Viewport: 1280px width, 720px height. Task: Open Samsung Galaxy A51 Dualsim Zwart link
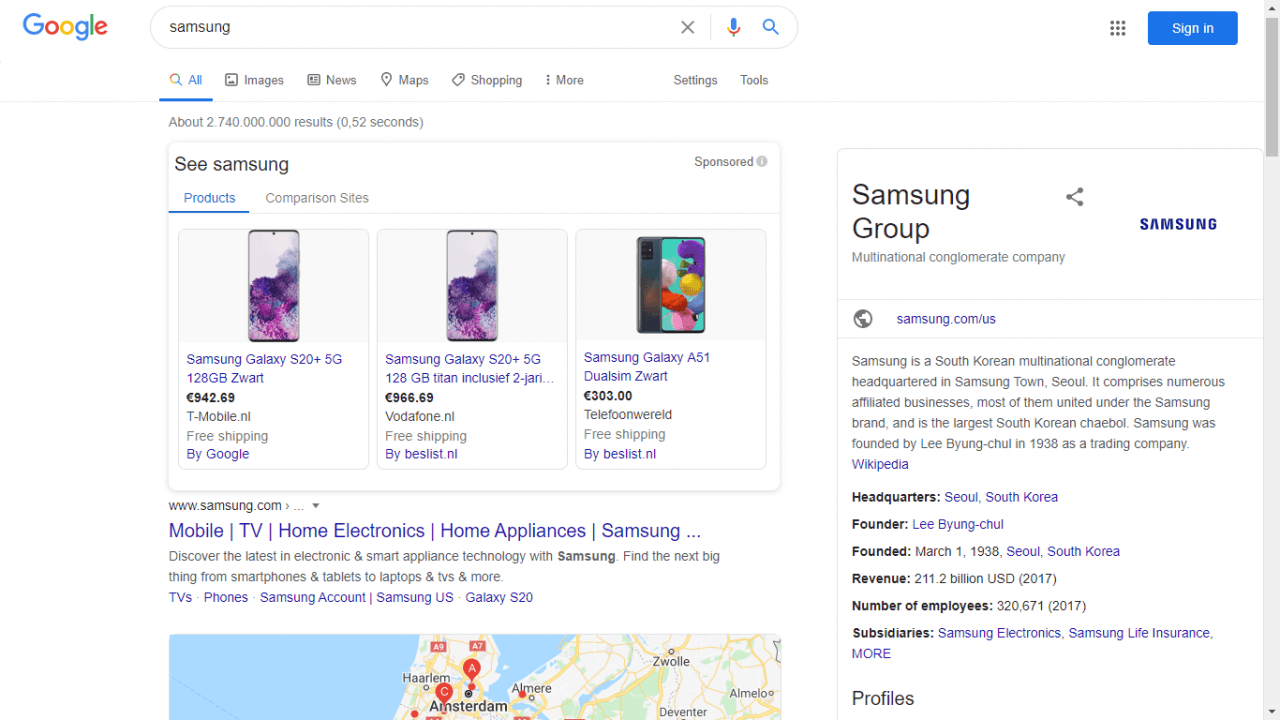coord(647,366)
